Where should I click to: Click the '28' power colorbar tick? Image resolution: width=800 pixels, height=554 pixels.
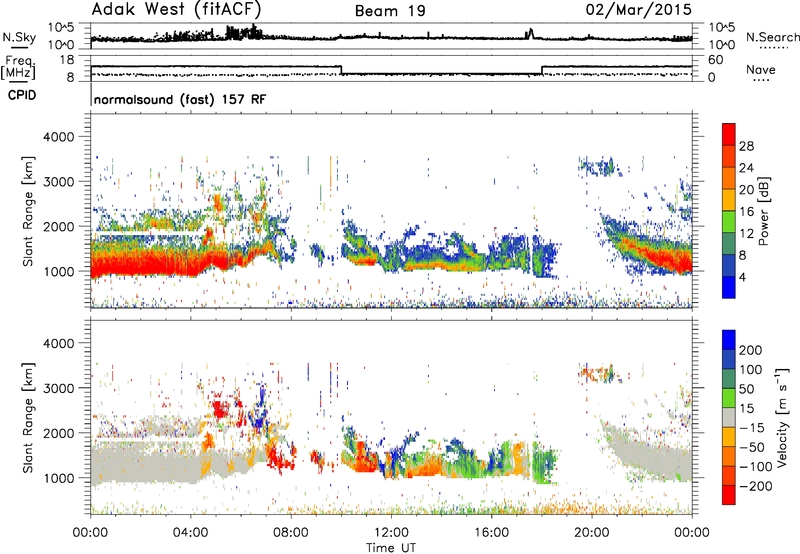tap(746, 146)
